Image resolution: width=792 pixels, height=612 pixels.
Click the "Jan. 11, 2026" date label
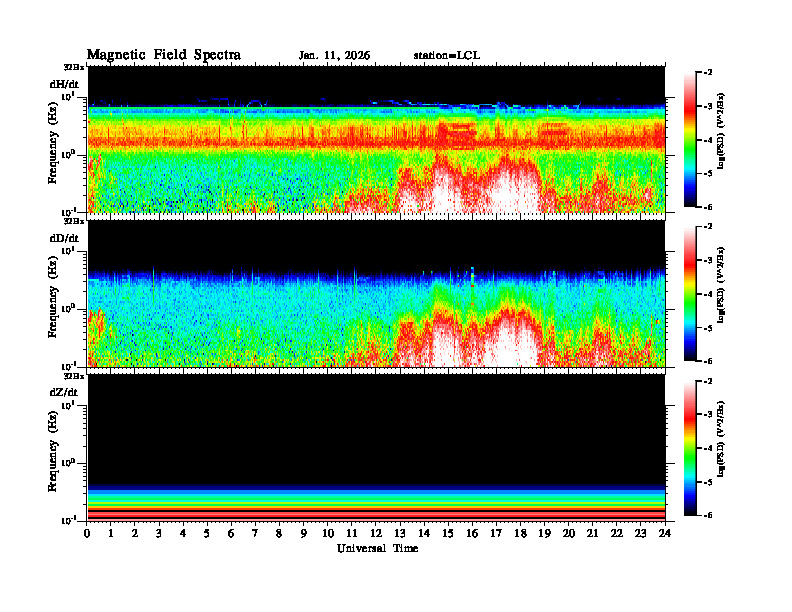(x=334, y=56)
